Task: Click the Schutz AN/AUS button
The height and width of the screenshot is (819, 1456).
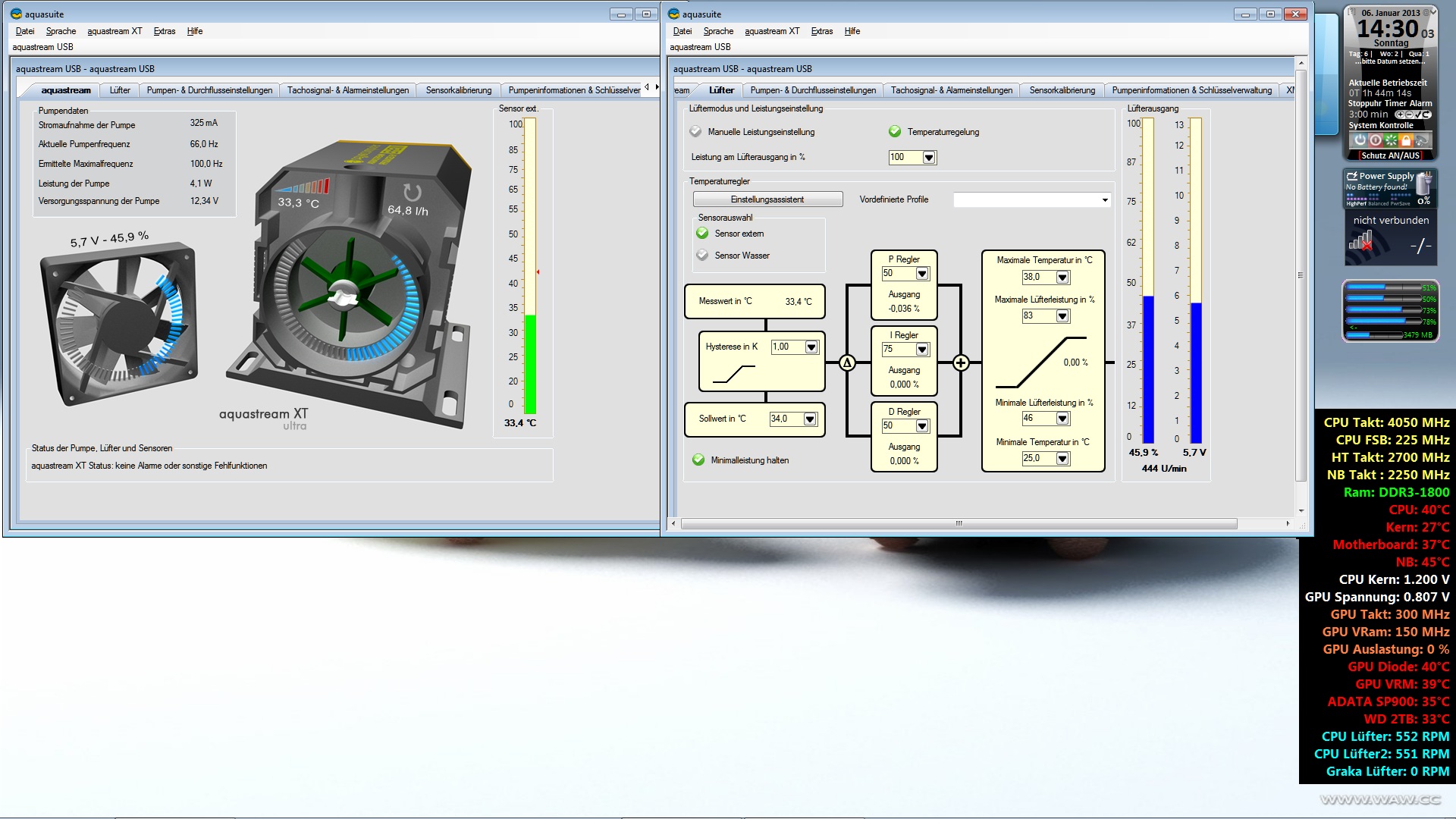Action: [1390, 155]
